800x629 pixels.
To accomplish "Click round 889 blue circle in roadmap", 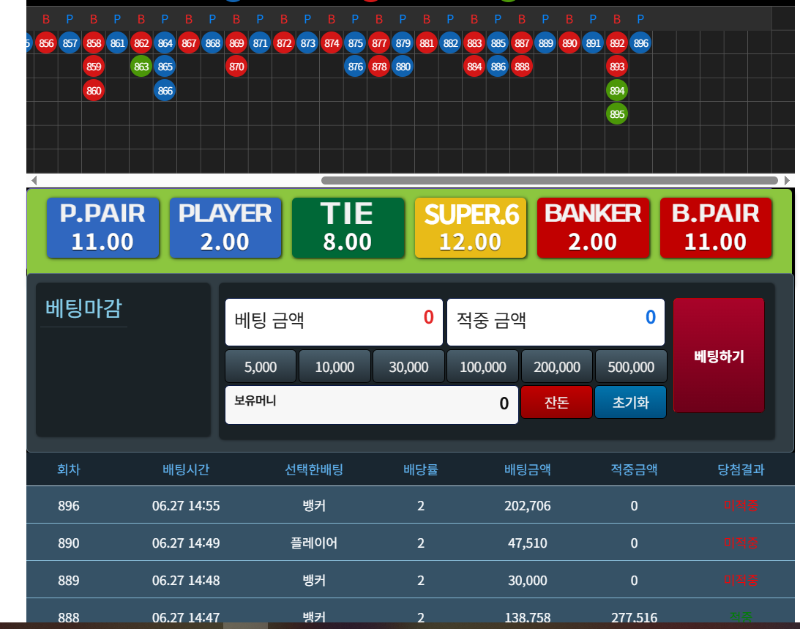I will coord(545,43).
